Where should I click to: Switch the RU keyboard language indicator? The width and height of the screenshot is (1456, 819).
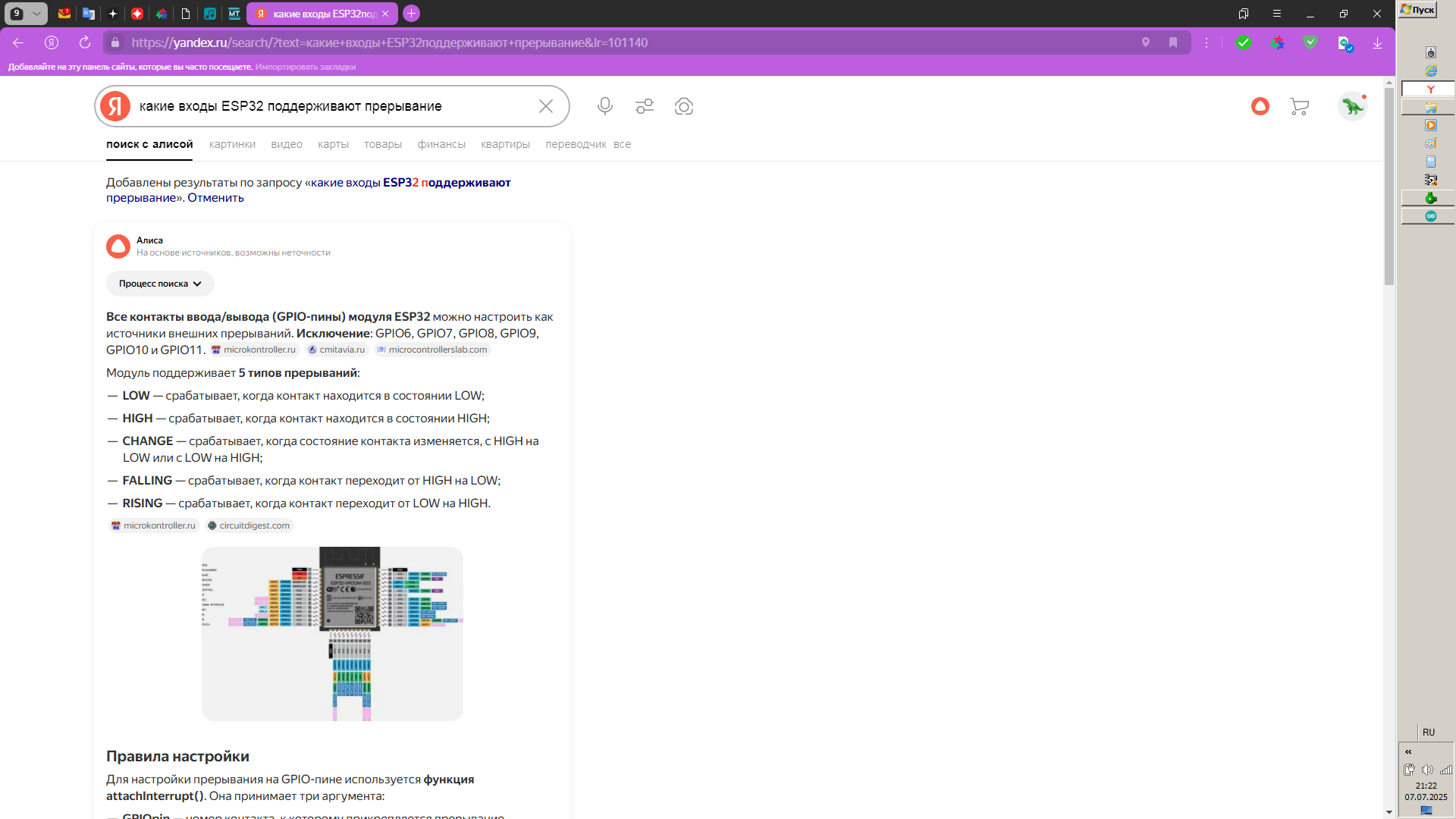[x=1429, y=733]
